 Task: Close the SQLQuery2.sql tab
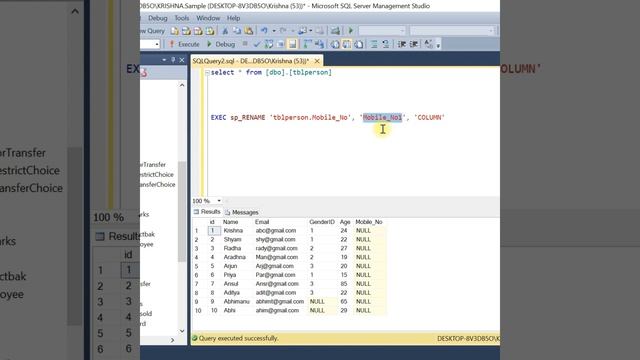[317, 61]
